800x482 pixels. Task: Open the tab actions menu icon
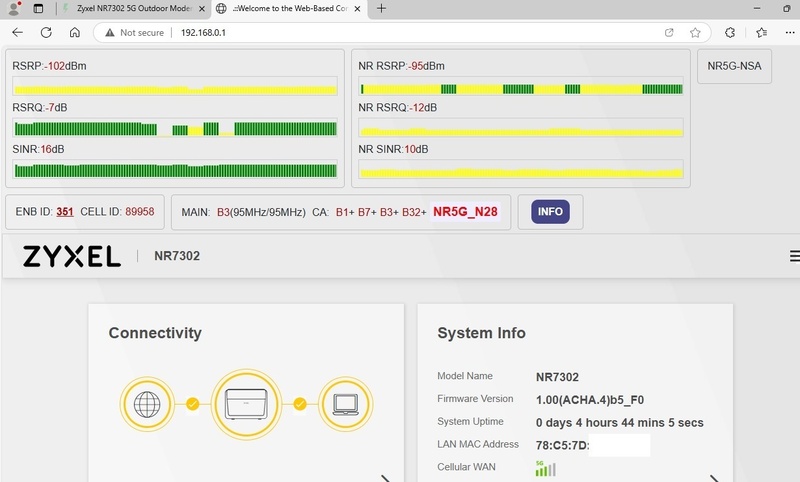coord(38,8)
